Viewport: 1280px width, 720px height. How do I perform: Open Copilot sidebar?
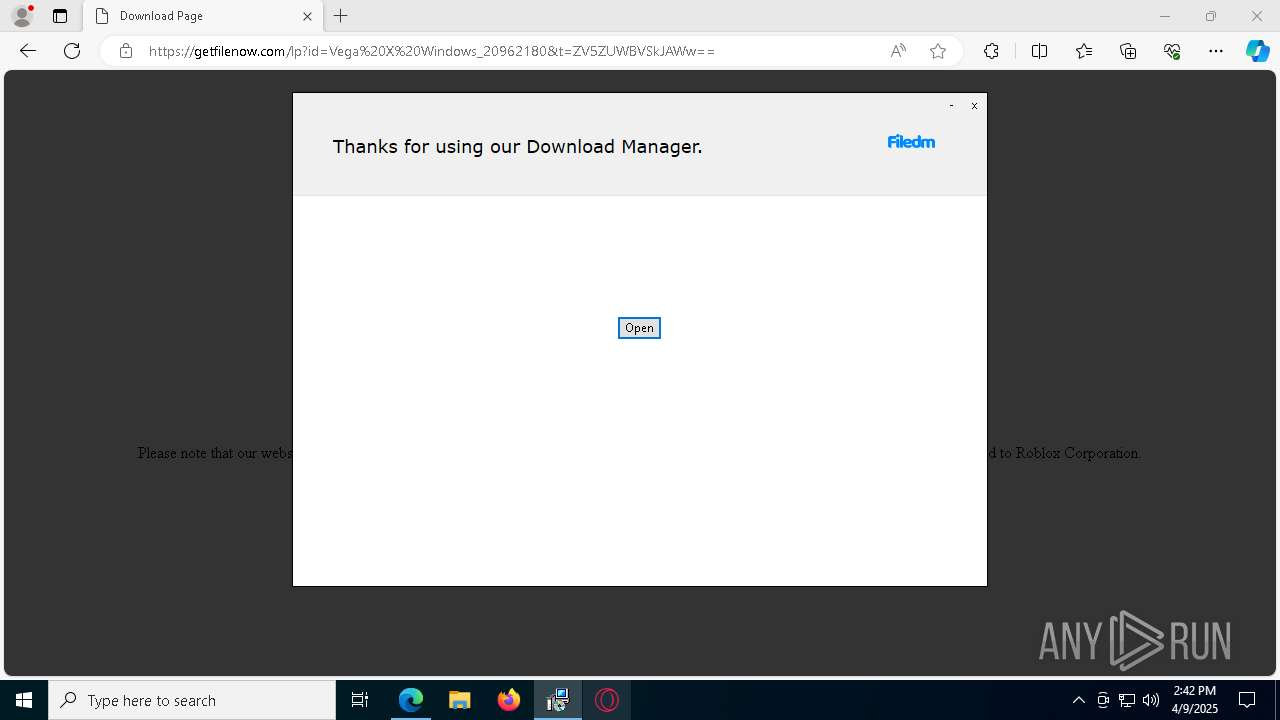[1258, 51]
